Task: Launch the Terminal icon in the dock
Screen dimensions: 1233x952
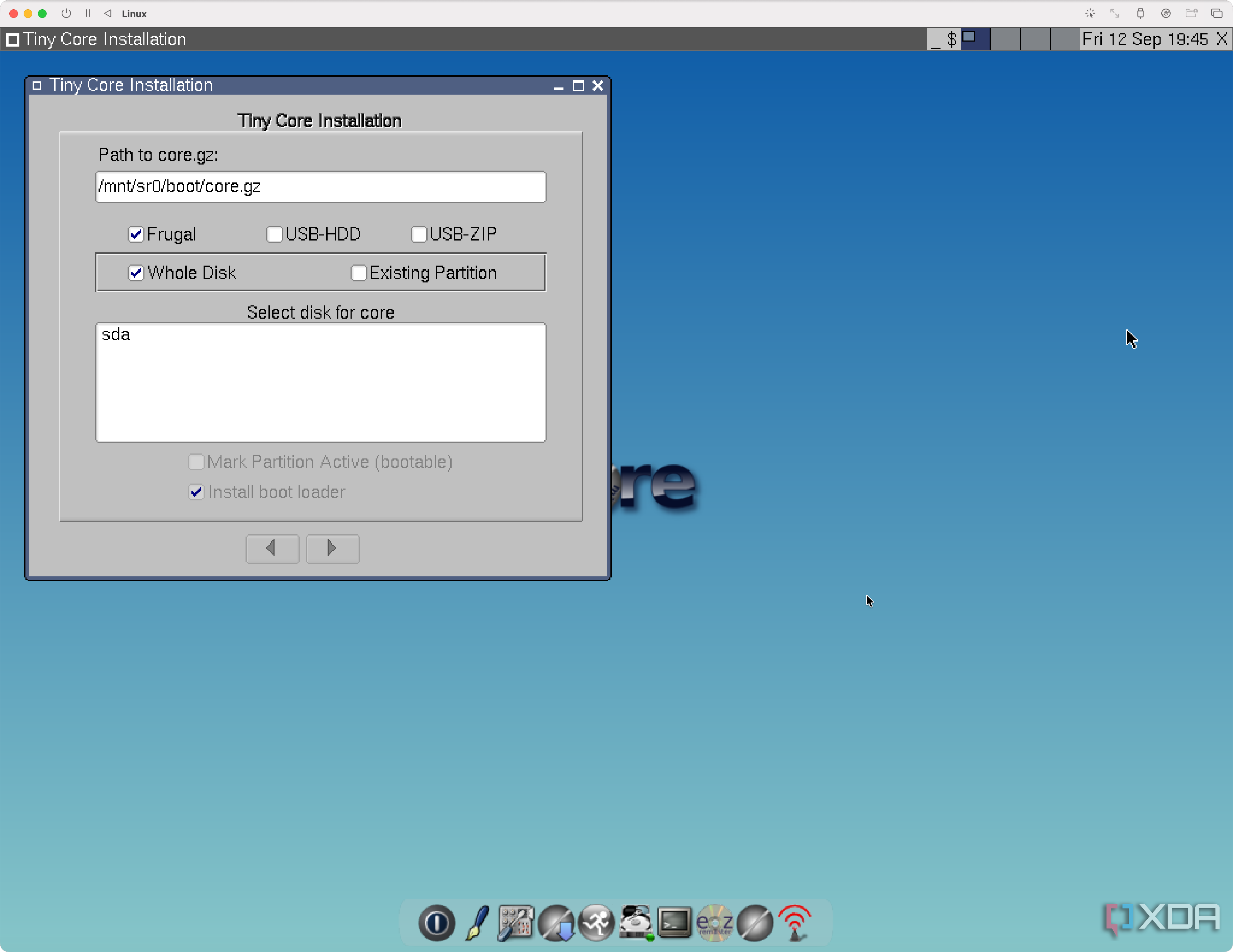Action: pos(675,923)
